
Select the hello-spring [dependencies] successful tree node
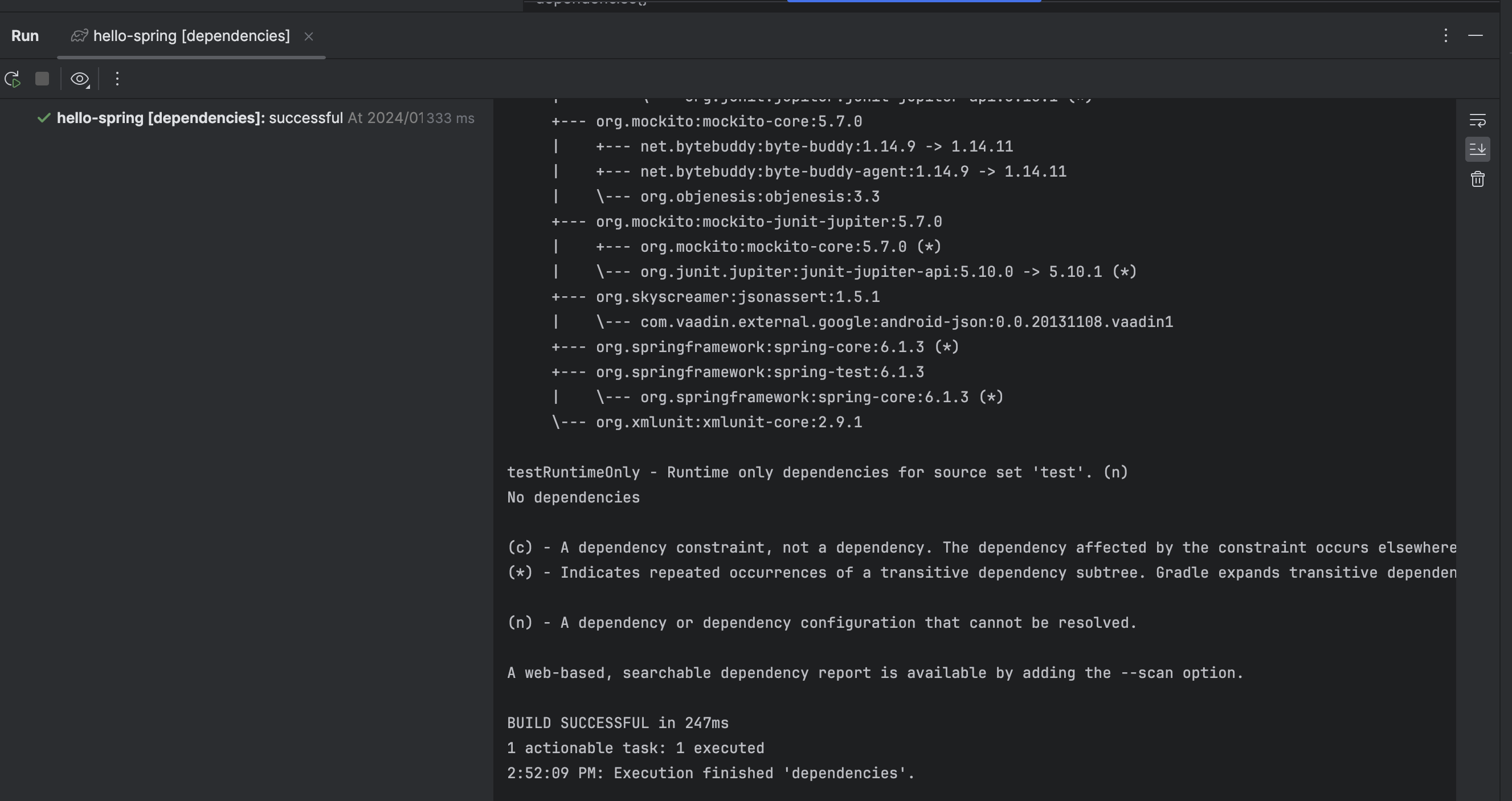coord(255,118)
